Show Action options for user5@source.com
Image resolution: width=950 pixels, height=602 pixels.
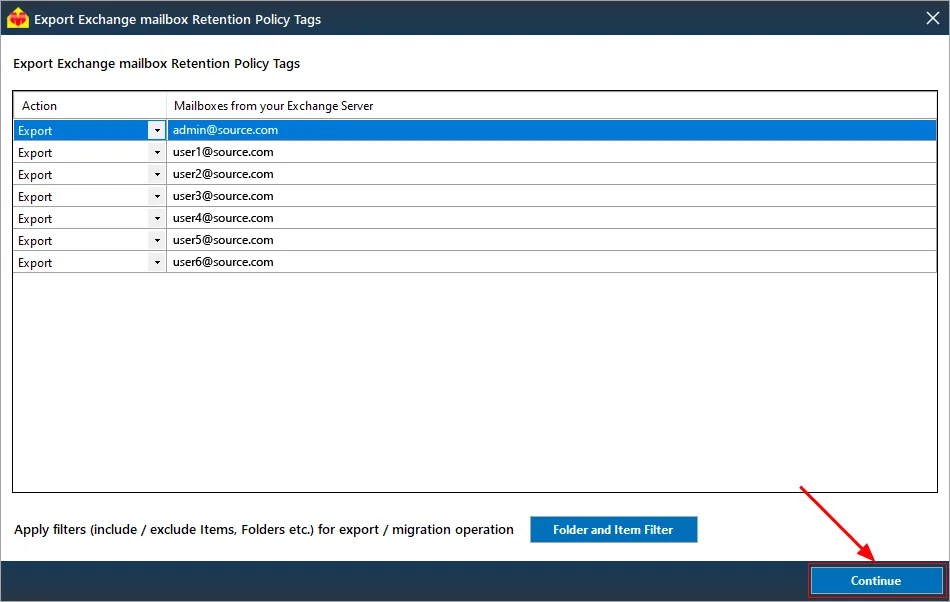[x=157, y=240]
